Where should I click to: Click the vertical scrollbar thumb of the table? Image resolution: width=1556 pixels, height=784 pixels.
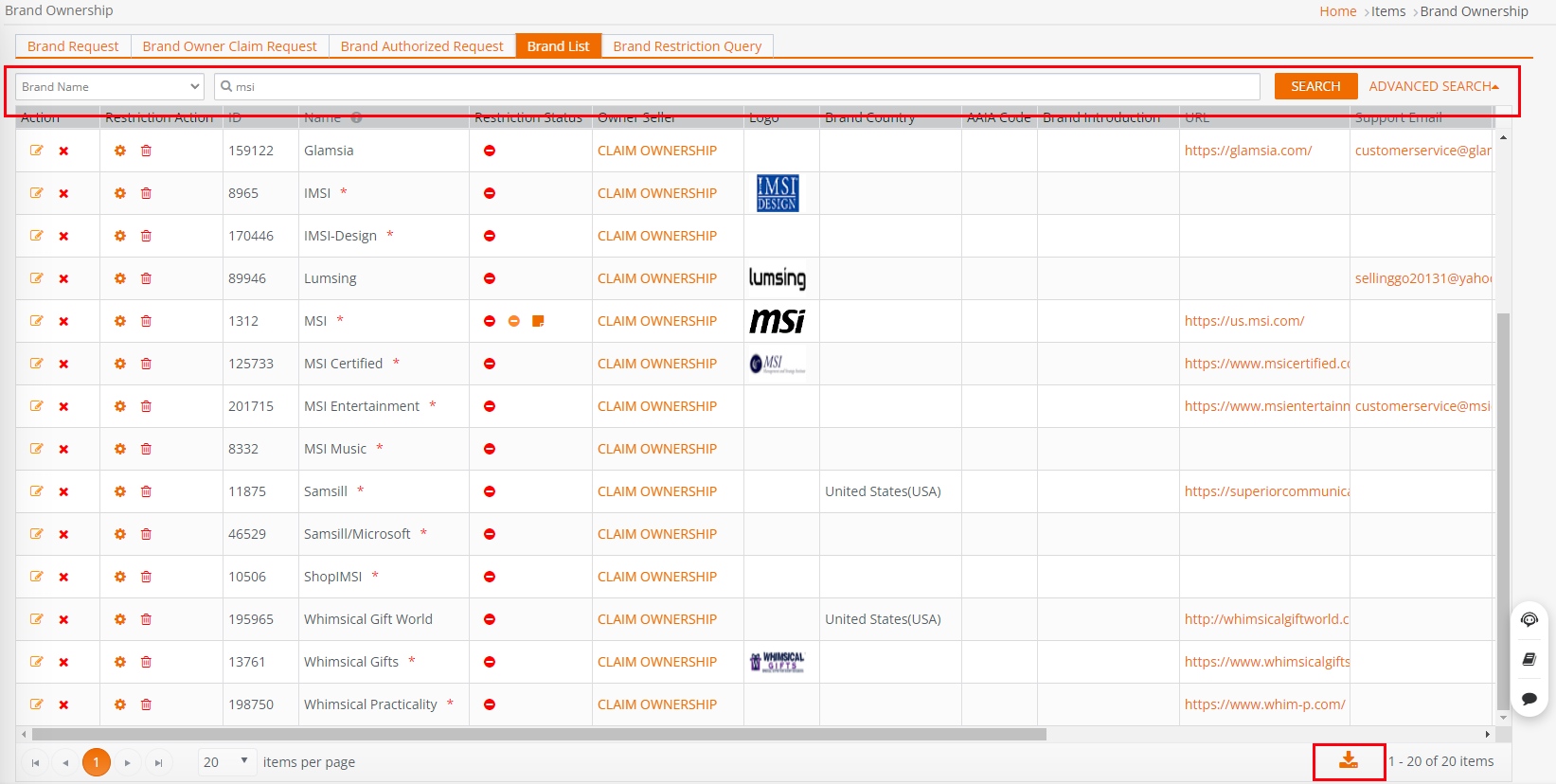click(x=1503, y=511)
